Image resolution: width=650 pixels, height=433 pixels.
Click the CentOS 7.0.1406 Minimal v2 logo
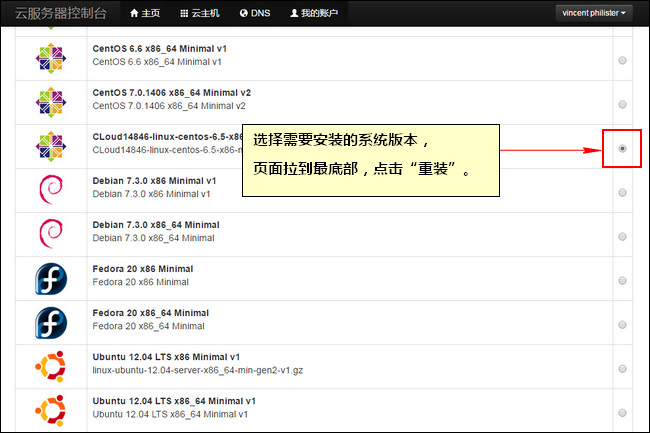pyautogui.click(x=51, y=102)
